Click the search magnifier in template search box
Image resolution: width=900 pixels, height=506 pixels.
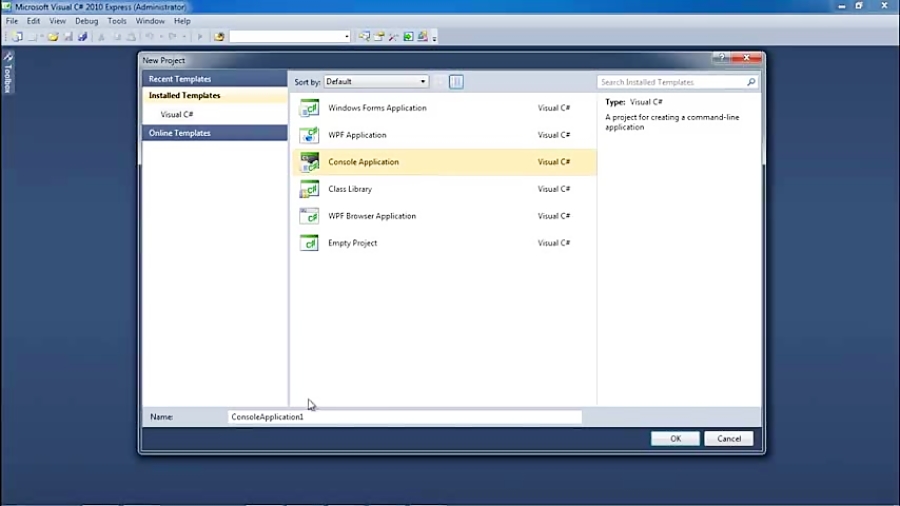(751, 82)
